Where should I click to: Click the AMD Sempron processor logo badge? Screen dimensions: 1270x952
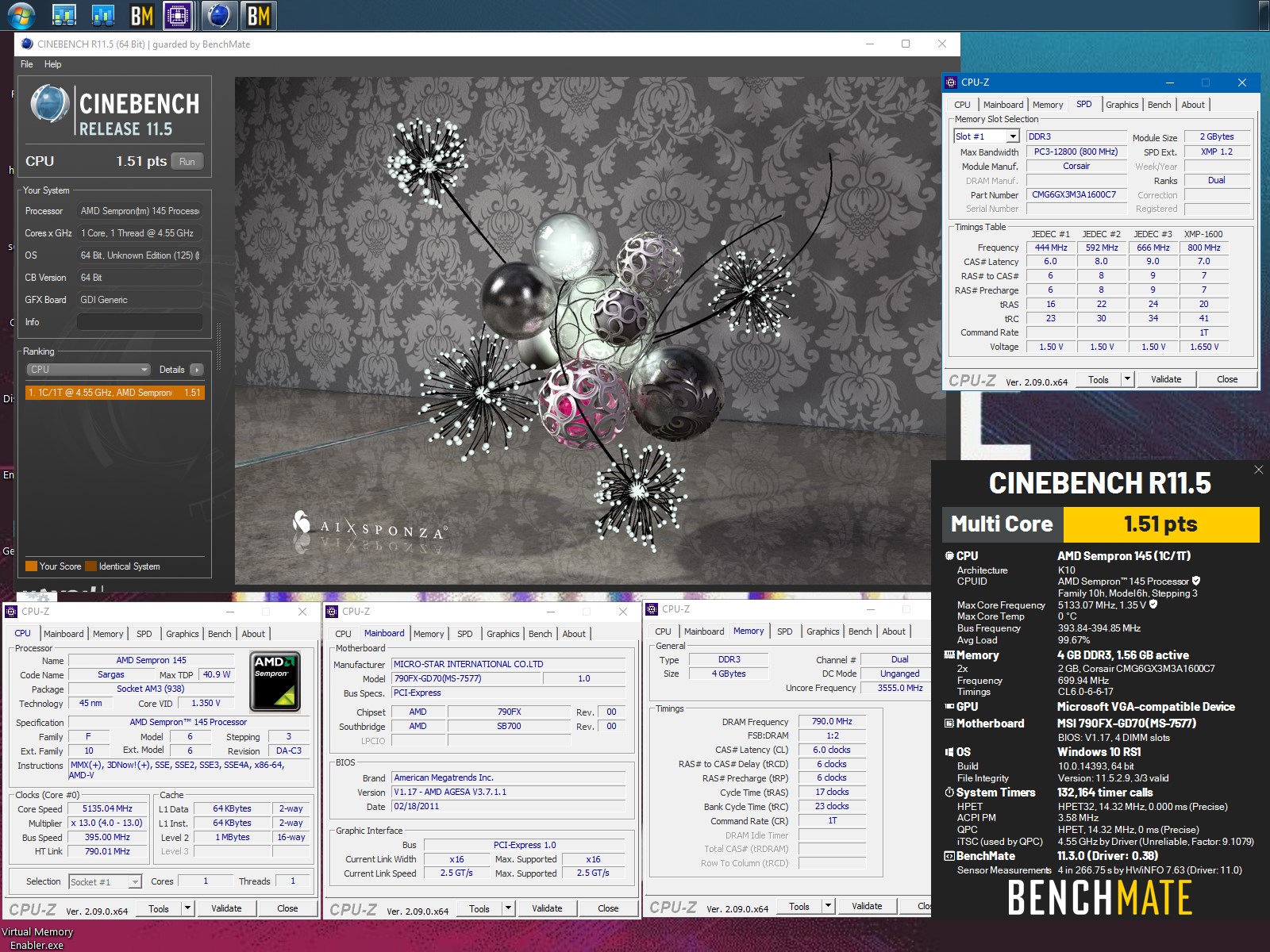coord(275,681)
